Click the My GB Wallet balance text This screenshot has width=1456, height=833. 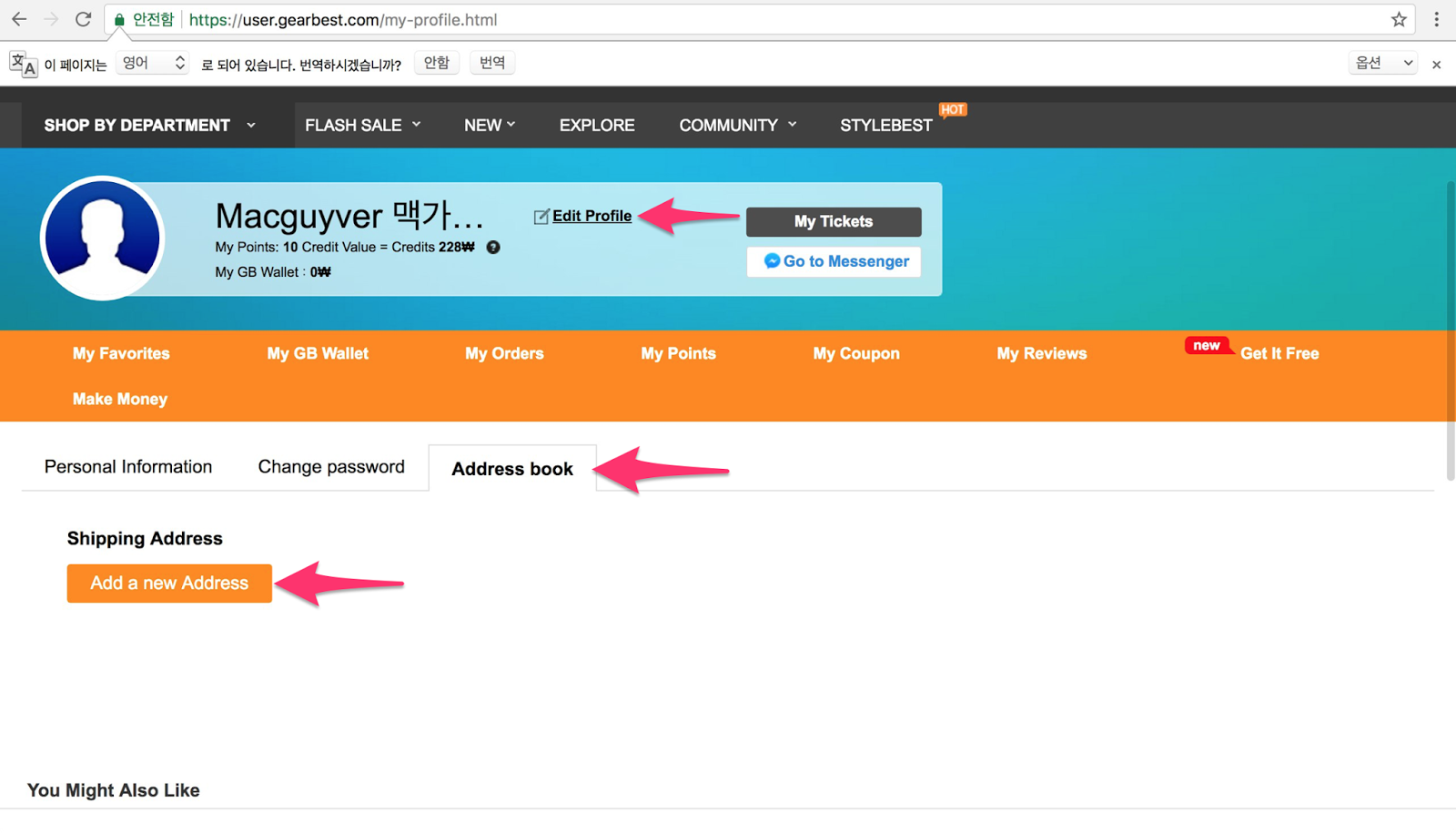tap(273, 272)
